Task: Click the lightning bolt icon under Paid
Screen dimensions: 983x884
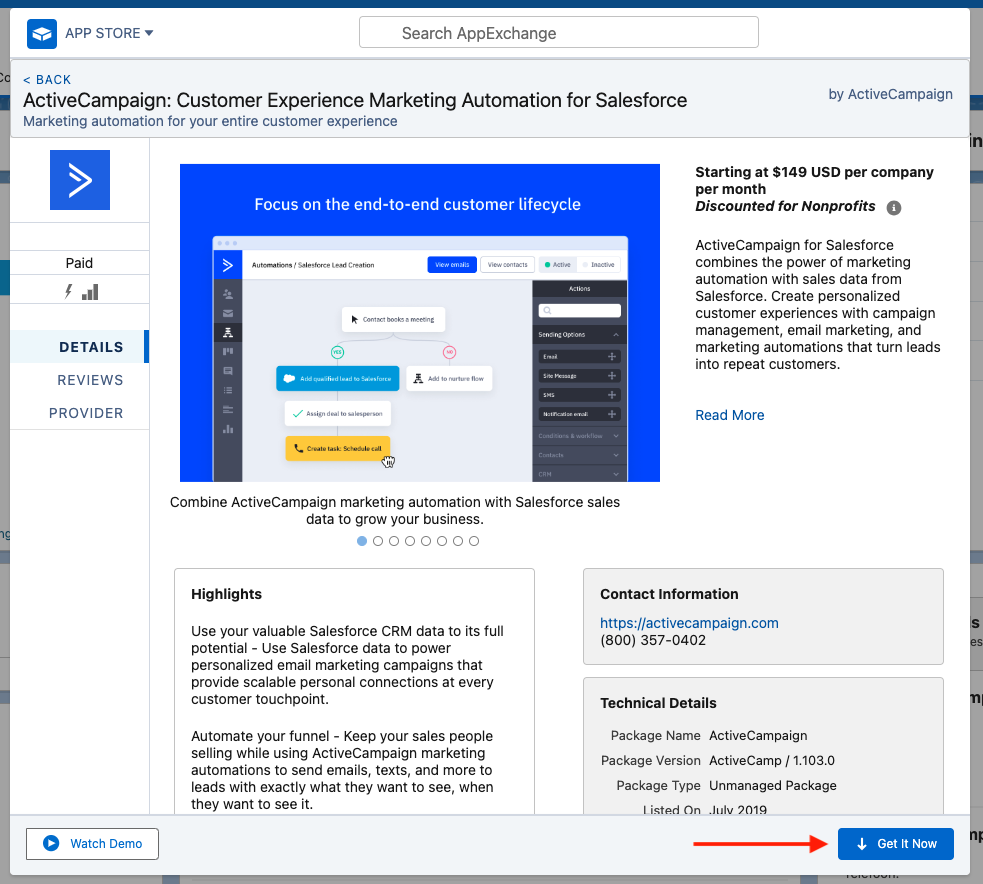Action: pos(68,292)
